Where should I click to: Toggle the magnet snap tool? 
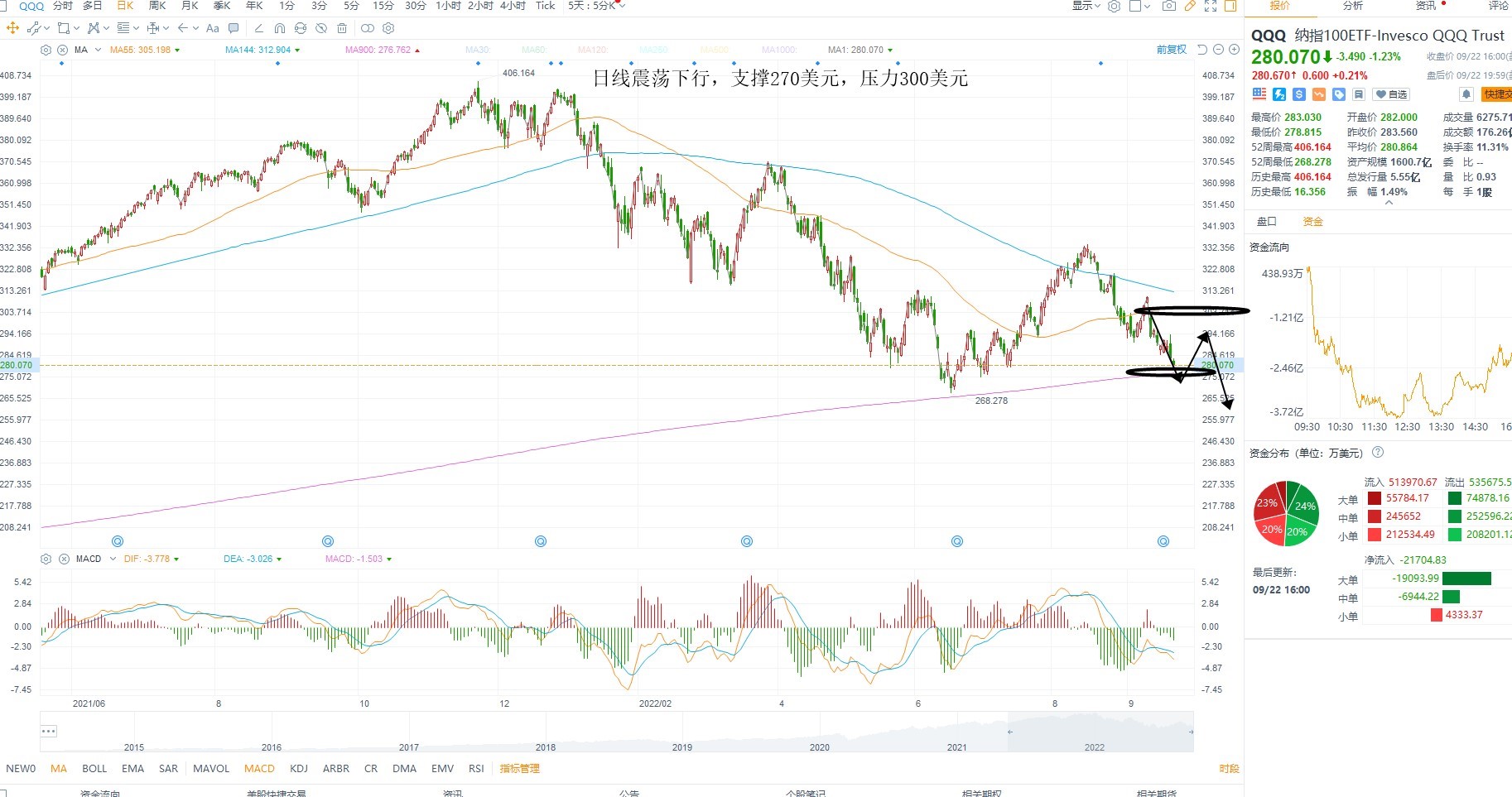coord(280,28)
